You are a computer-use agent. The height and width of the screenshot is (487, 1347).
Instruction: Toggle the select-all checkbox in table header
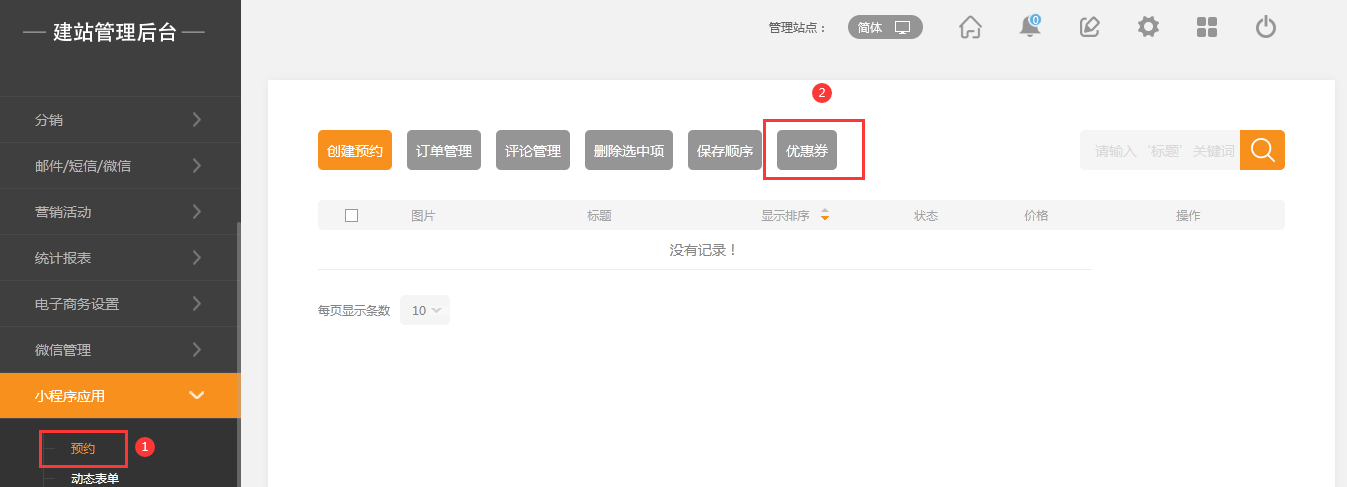click(351, 215)
